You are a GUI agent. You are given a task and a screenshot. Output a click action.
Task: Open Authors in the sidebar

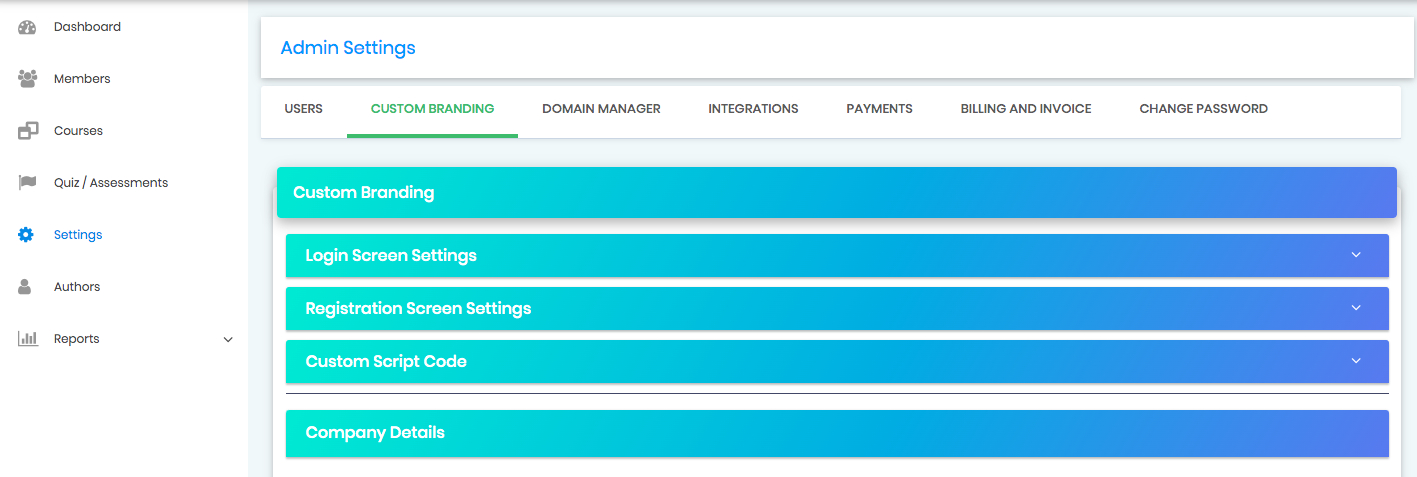point(77,287)
